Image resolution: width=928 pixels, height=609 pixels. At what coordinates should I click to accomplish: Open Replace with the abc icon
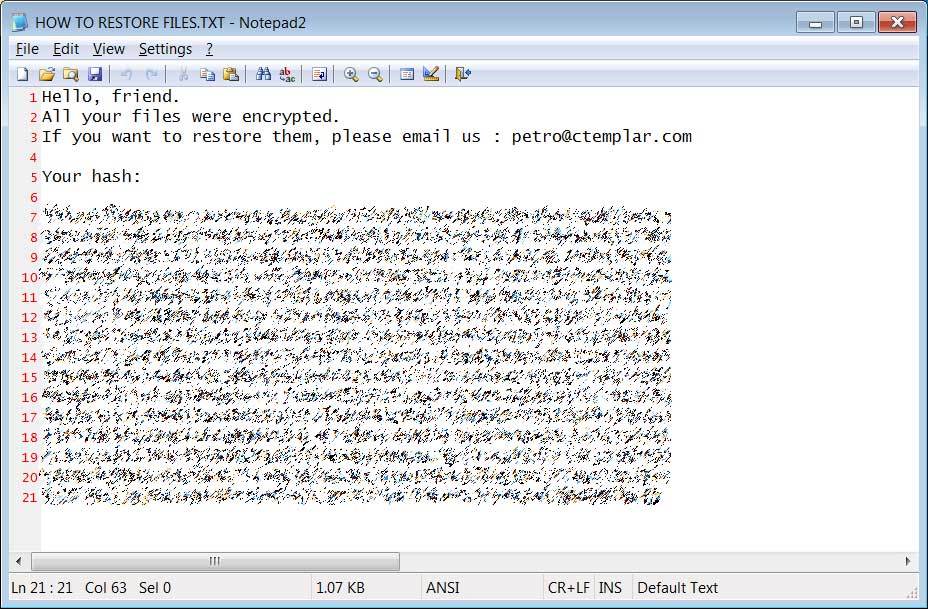pyautogui.click(x=287, y=74)
